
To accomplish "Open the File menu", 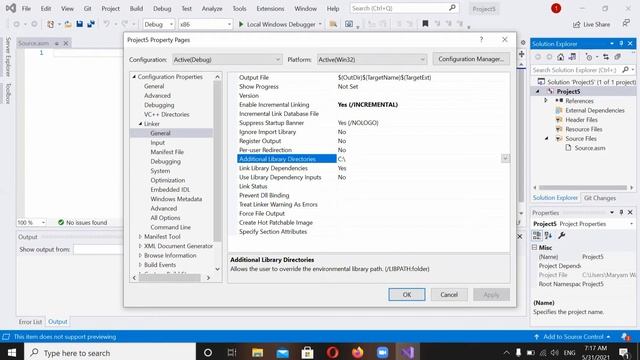I will 26,8.
